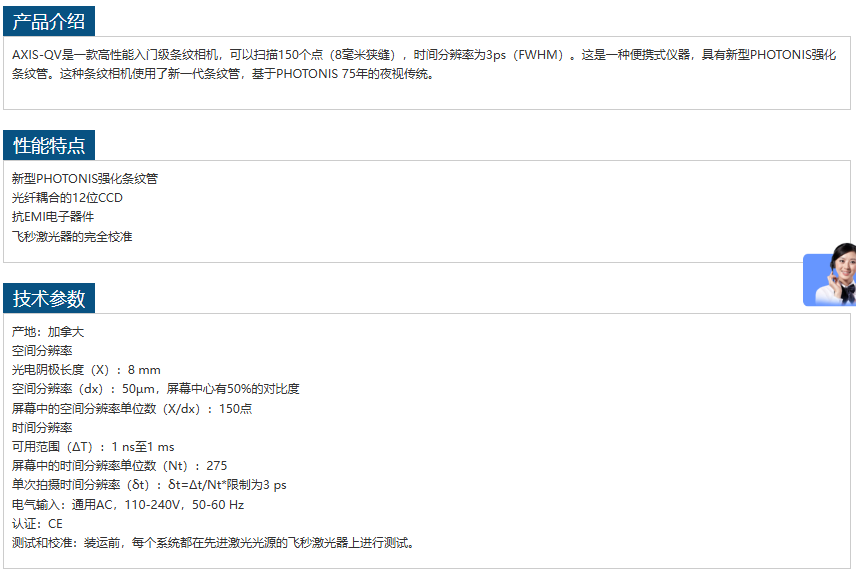
Task: Click the X/dx 150点 specification line
Action: [x=132, y=408]
